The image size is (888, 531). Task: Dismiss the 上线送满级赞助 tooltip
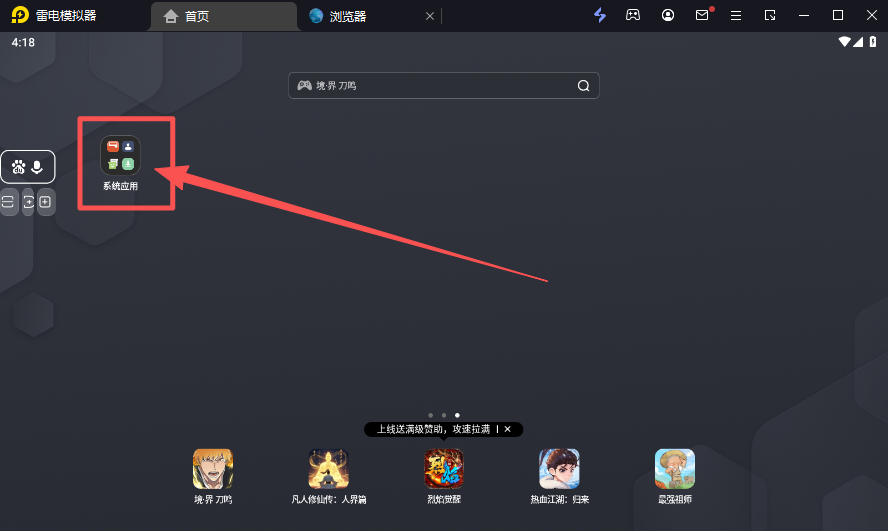tap(508, 429)
